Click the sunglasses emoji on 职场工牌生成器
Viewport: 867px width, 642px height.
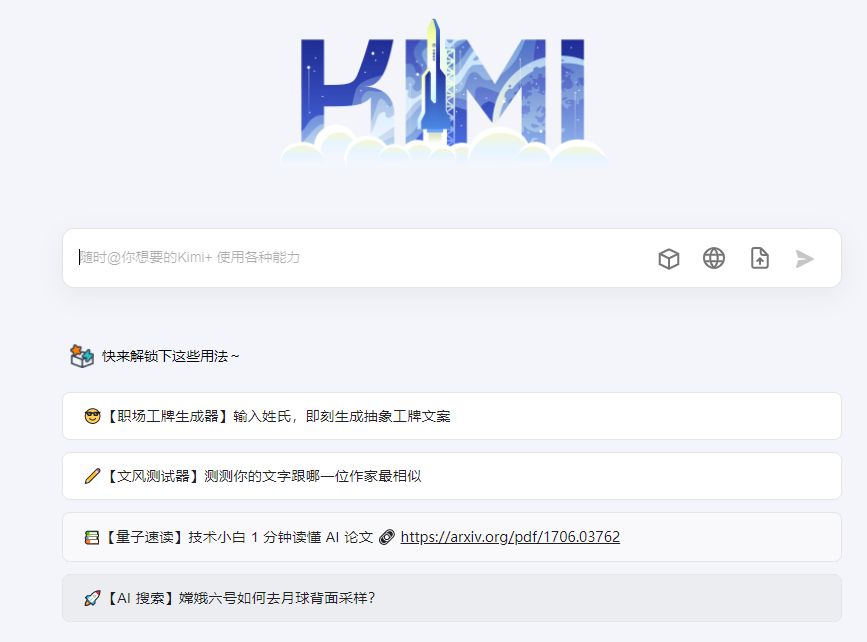[92, 416]
